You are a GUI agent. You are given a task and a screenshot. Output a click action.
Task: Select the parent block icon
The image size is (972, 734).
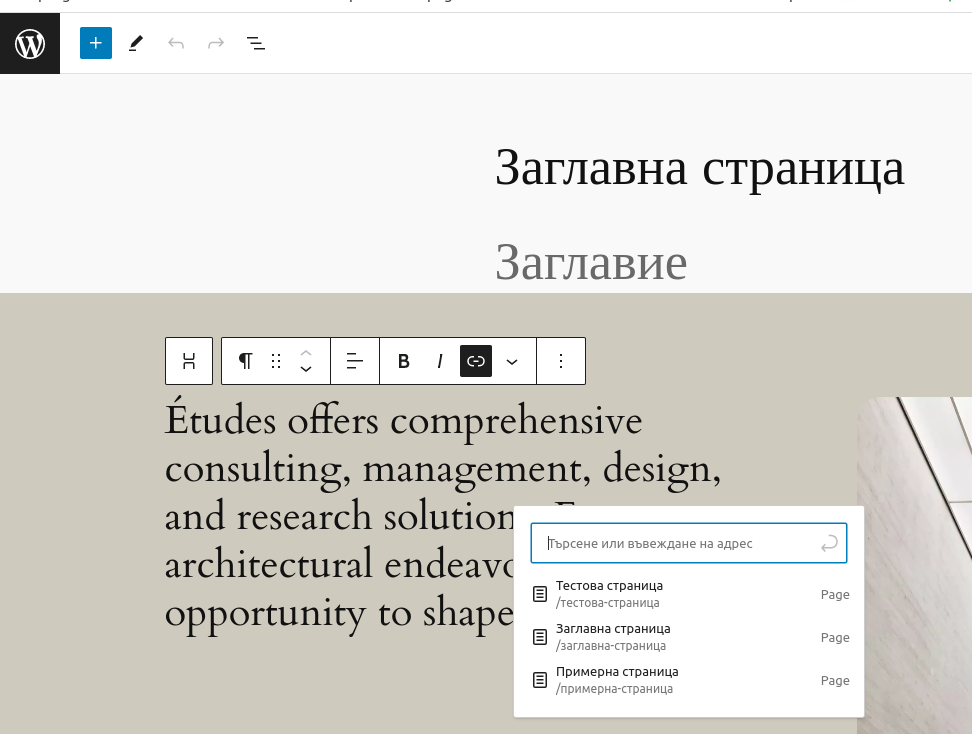(x=189, y=361)
